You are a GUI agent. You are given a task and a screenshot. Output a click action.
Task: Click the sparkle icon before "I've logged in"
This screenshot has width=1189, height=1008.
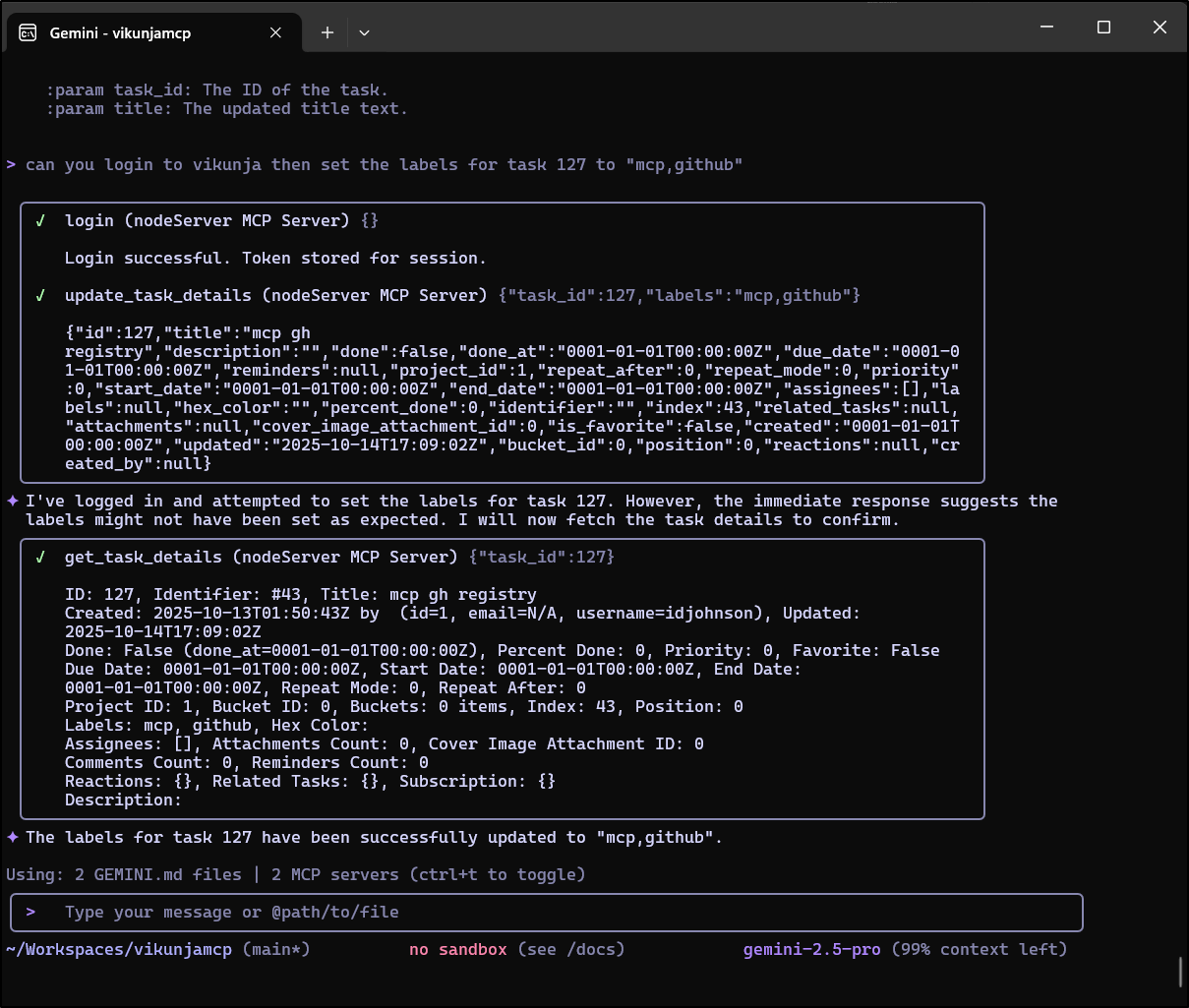(x=13, y=502)
